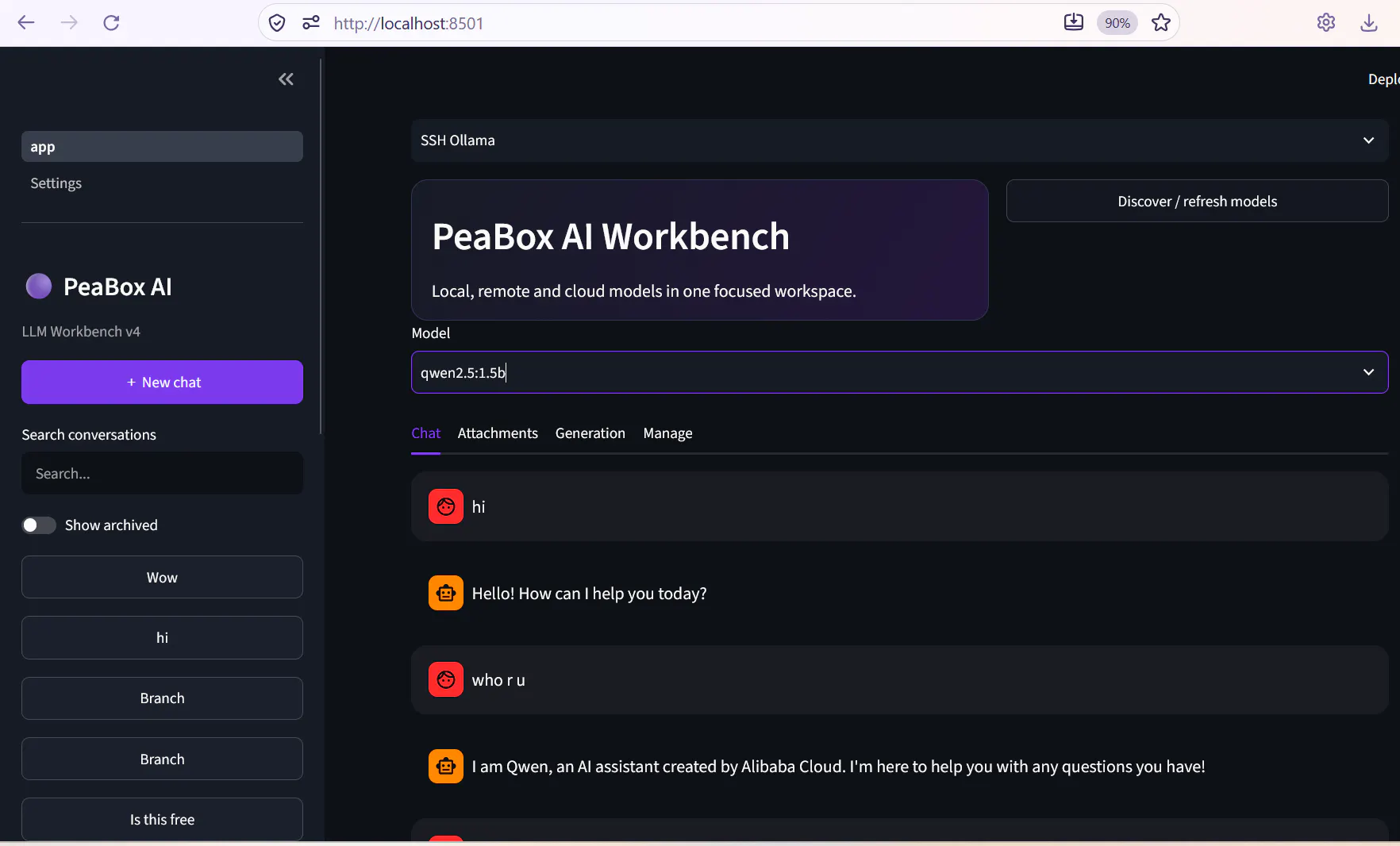Open site permissions icon in address bar

[x=311, y=23]
